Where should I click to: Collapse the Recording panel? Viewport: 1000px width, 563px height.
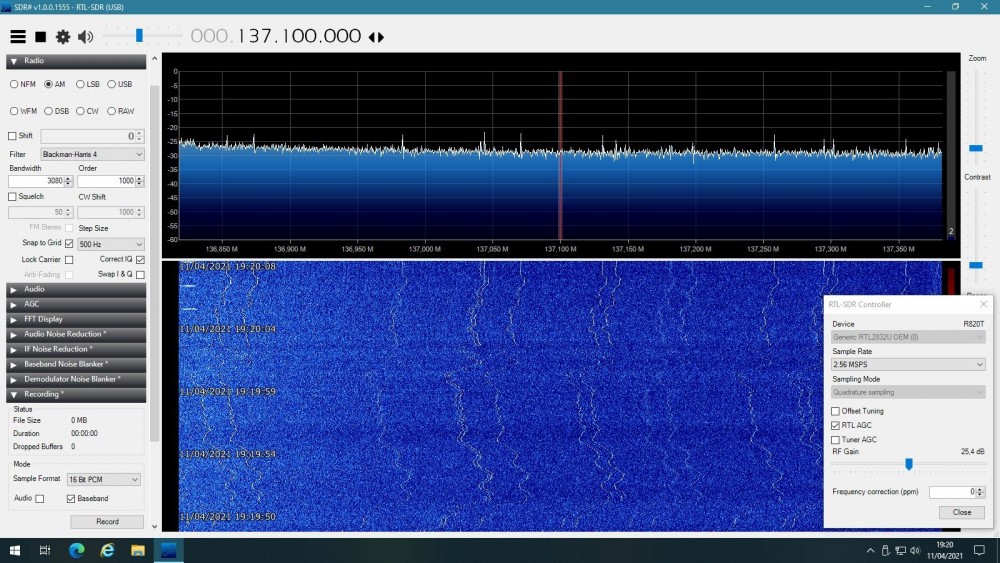[x=76, y=394]
